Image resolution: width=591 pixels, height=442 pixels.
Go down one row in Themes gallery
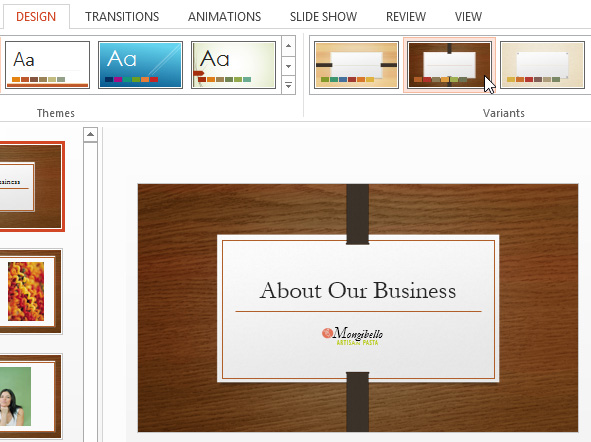pos(288,66)
